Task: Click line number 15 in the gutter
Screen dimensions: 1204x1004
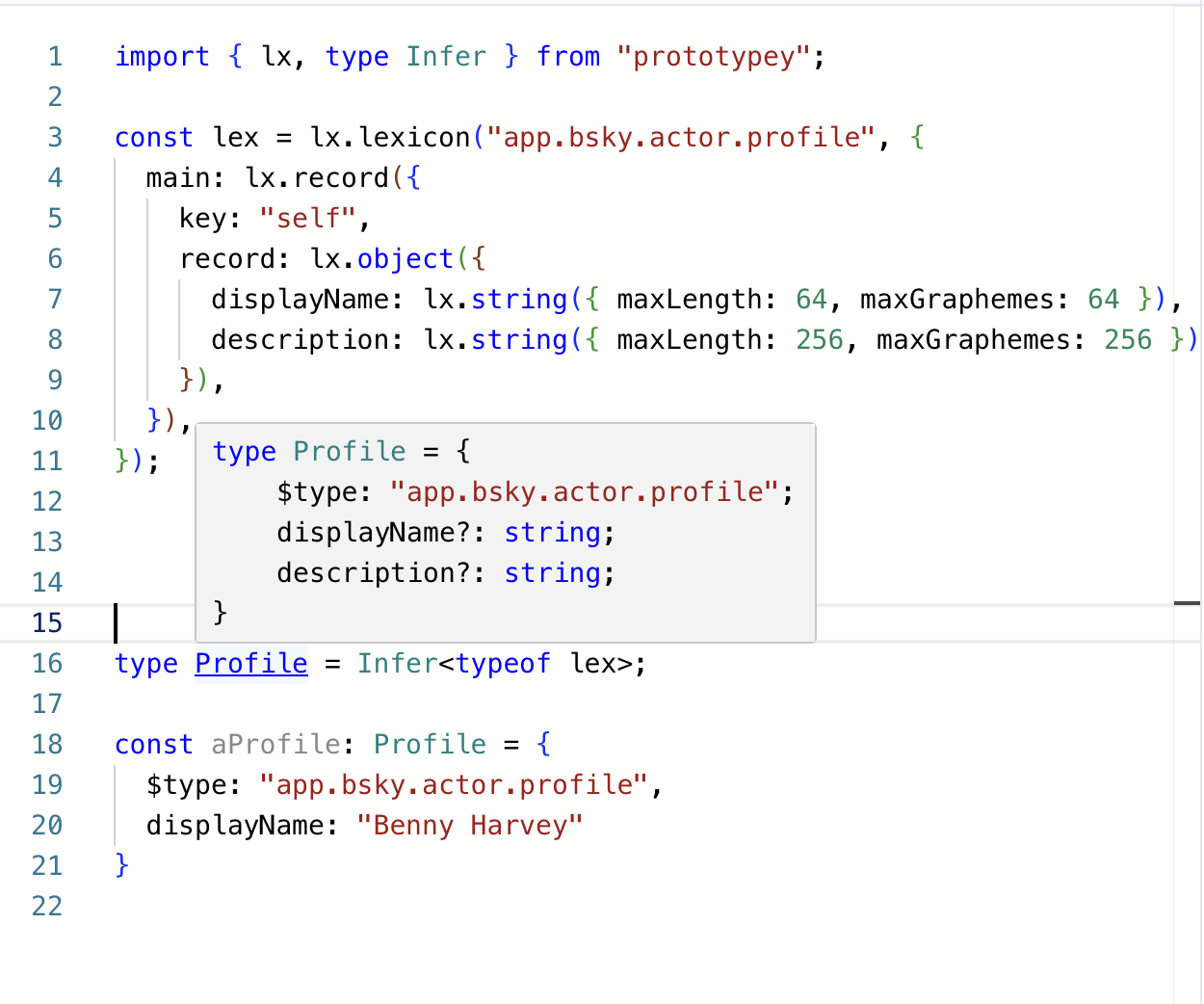Action: coord(47,623)
